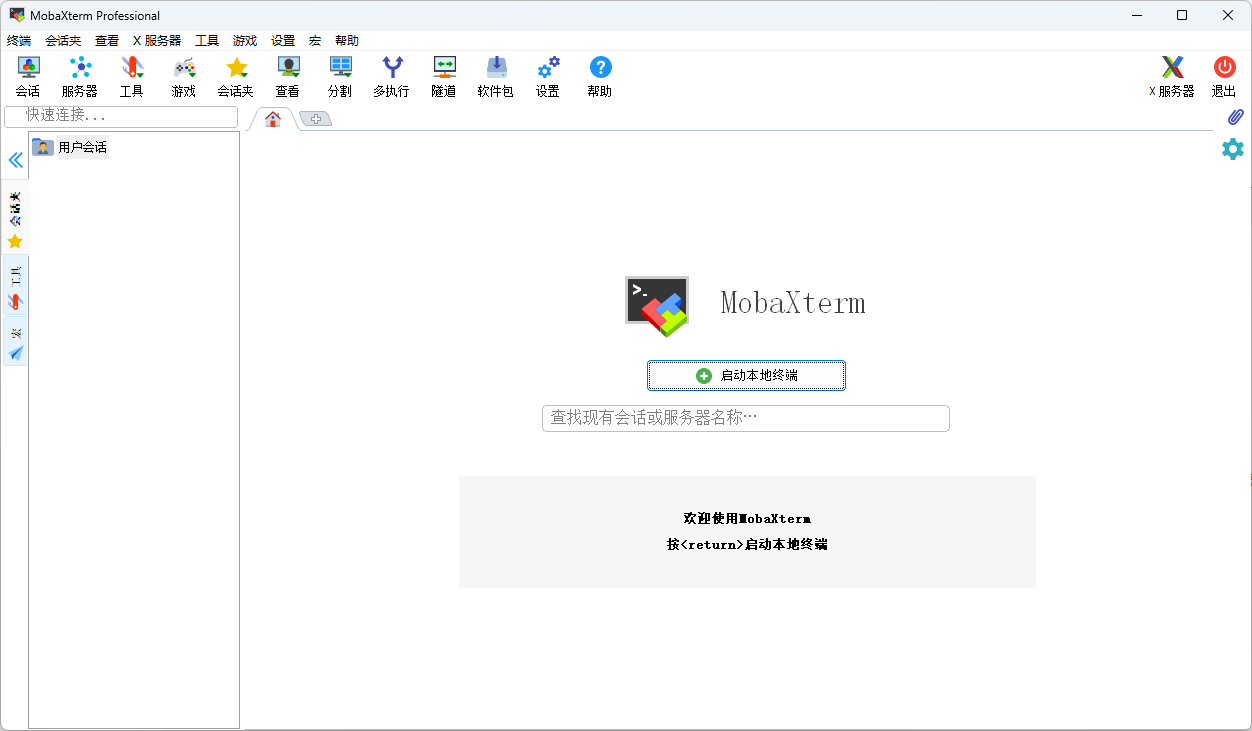Click the 帮助 (Help) question mark icon
1252x731 pixels.
coord(600,76)
